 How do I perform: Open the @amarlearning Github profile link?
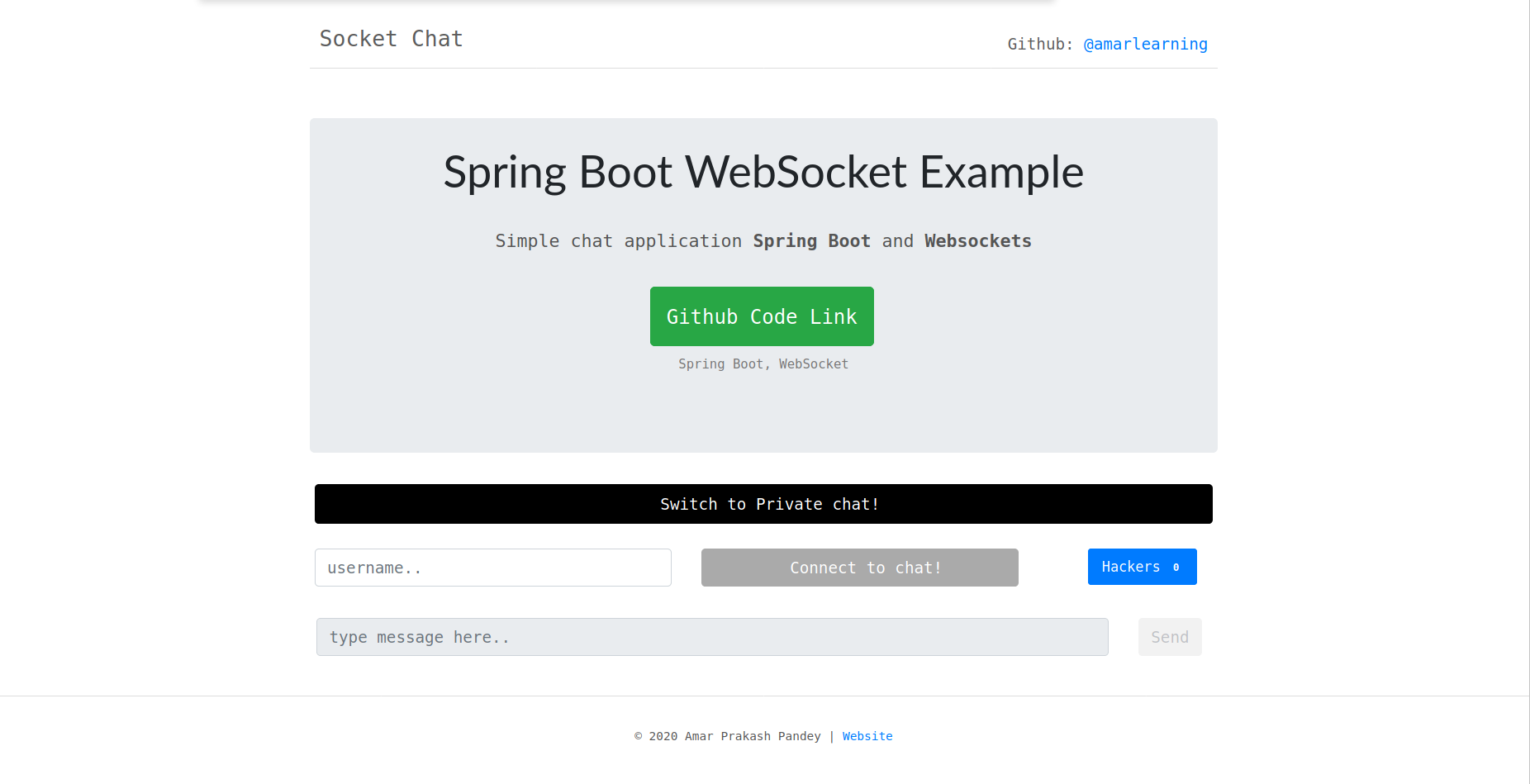[1145, 45]
